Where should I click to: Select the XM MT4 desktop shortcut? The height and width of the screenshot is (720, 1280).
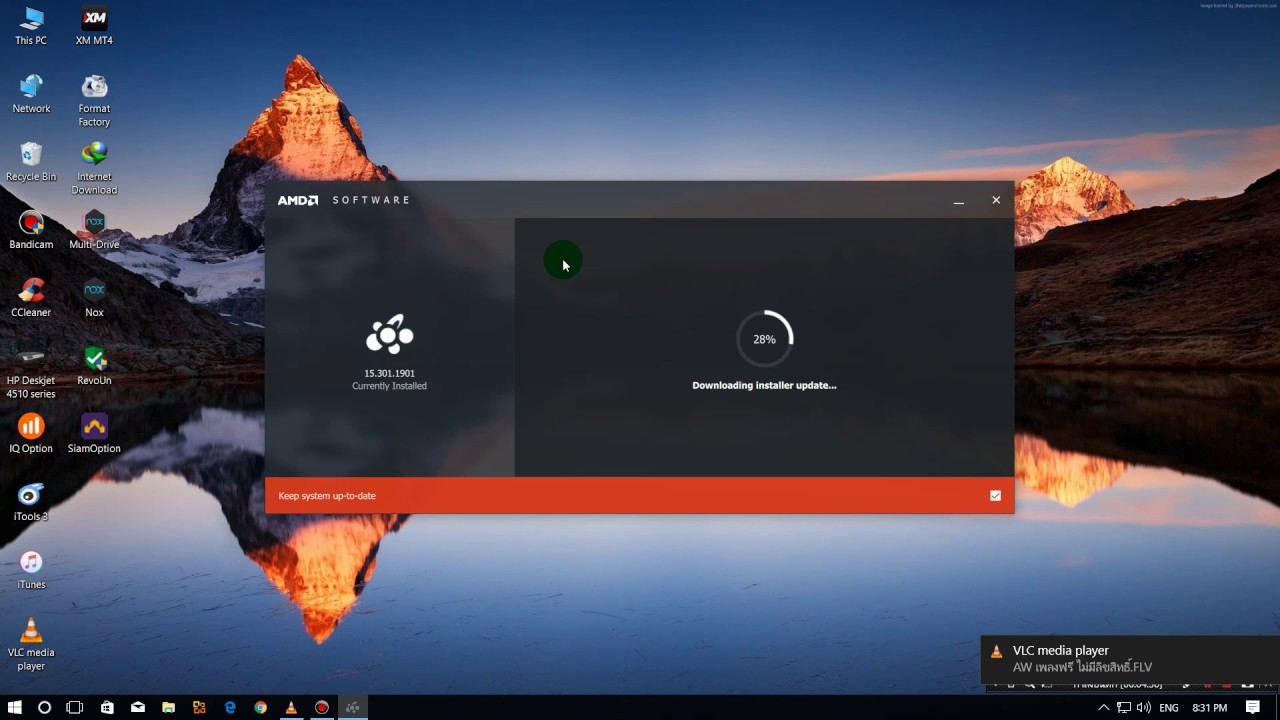(x=94, y=26)
